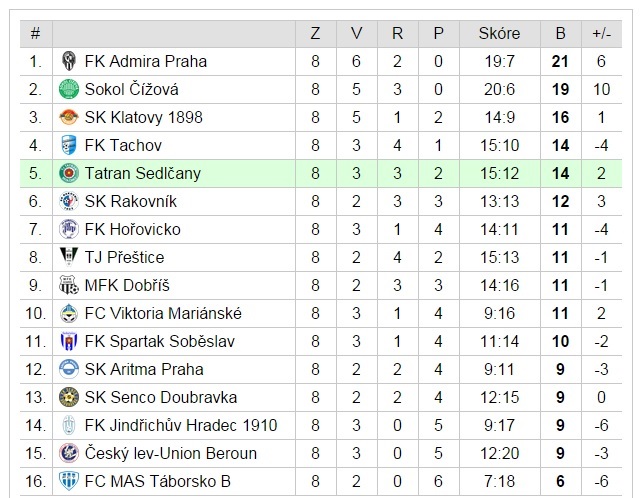Image resolution: width=641 pixels, height=498 pixels.
Task: Select the SK Aritma Praha team name
Action: click(x=144, y=370)
